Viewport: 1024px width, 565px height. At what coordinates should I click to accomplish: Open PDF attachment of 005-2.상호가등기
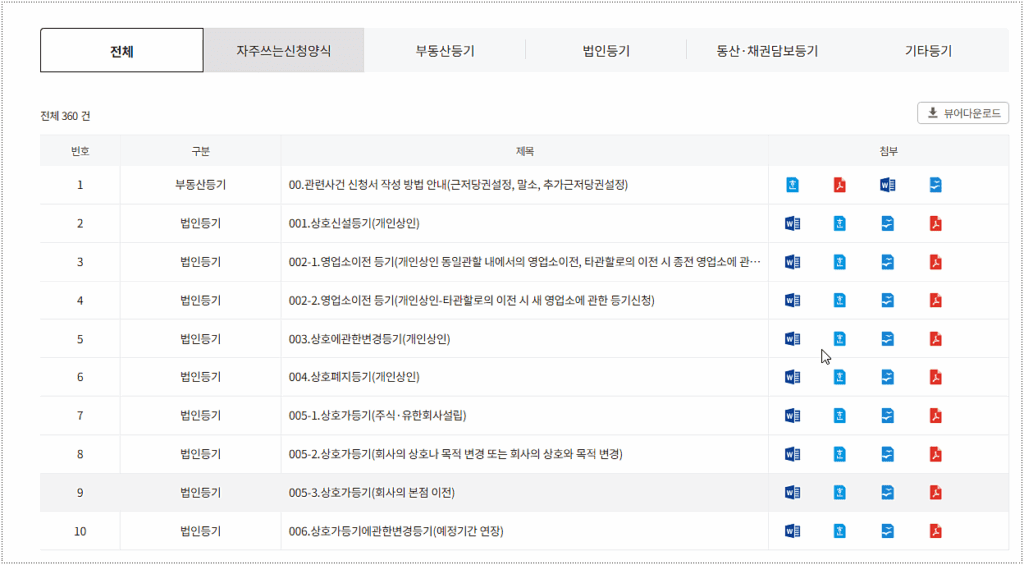tap(936, 454)
